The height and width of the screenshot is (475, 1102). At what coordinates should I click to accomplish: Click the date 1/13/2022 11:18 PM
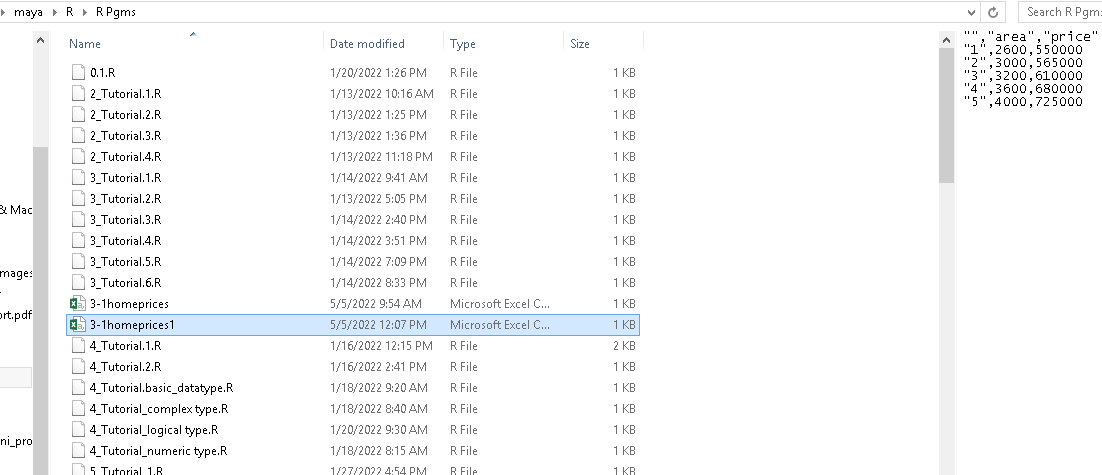381,157
